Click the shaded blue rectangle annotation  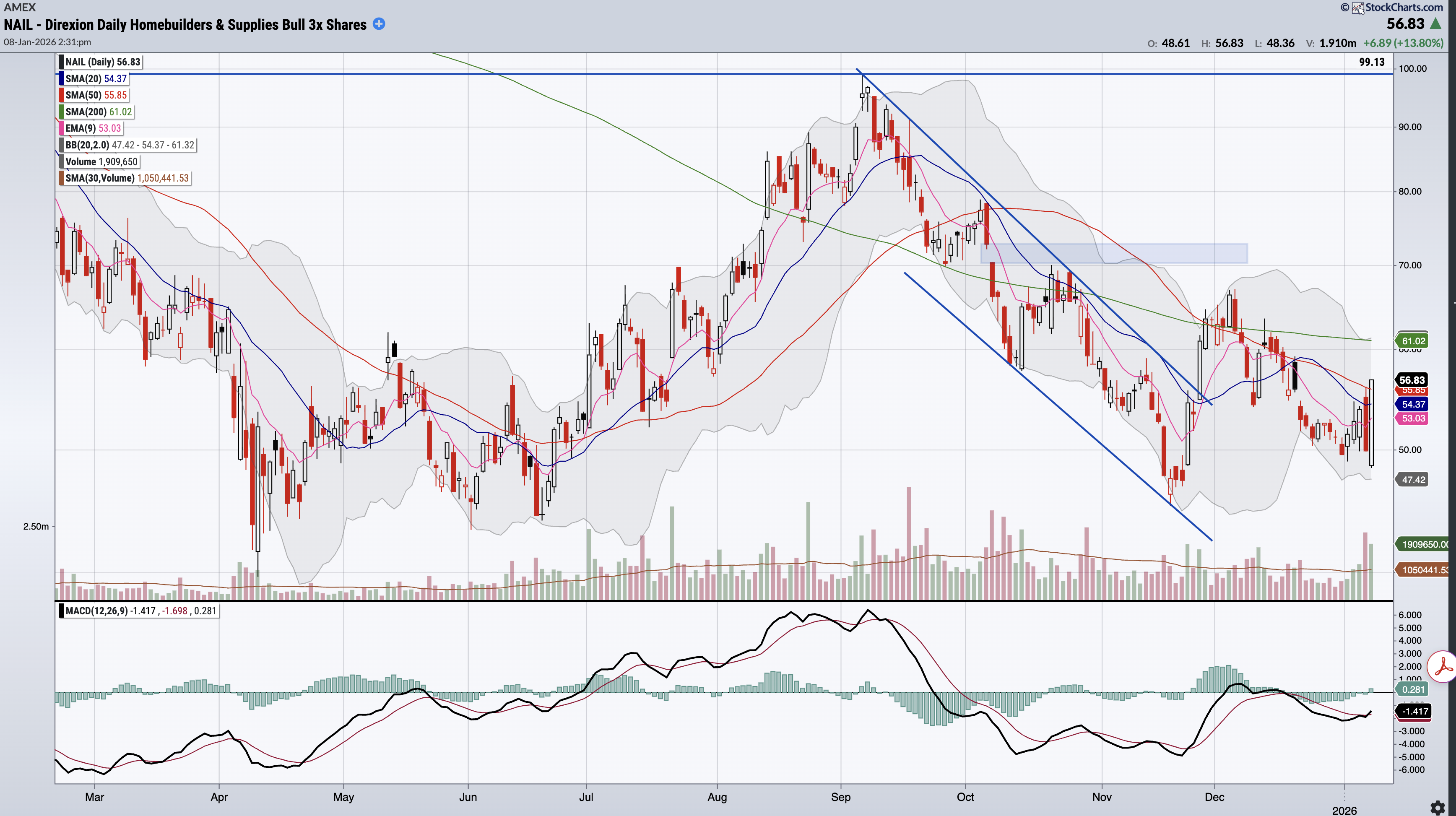click(1113, 253)
